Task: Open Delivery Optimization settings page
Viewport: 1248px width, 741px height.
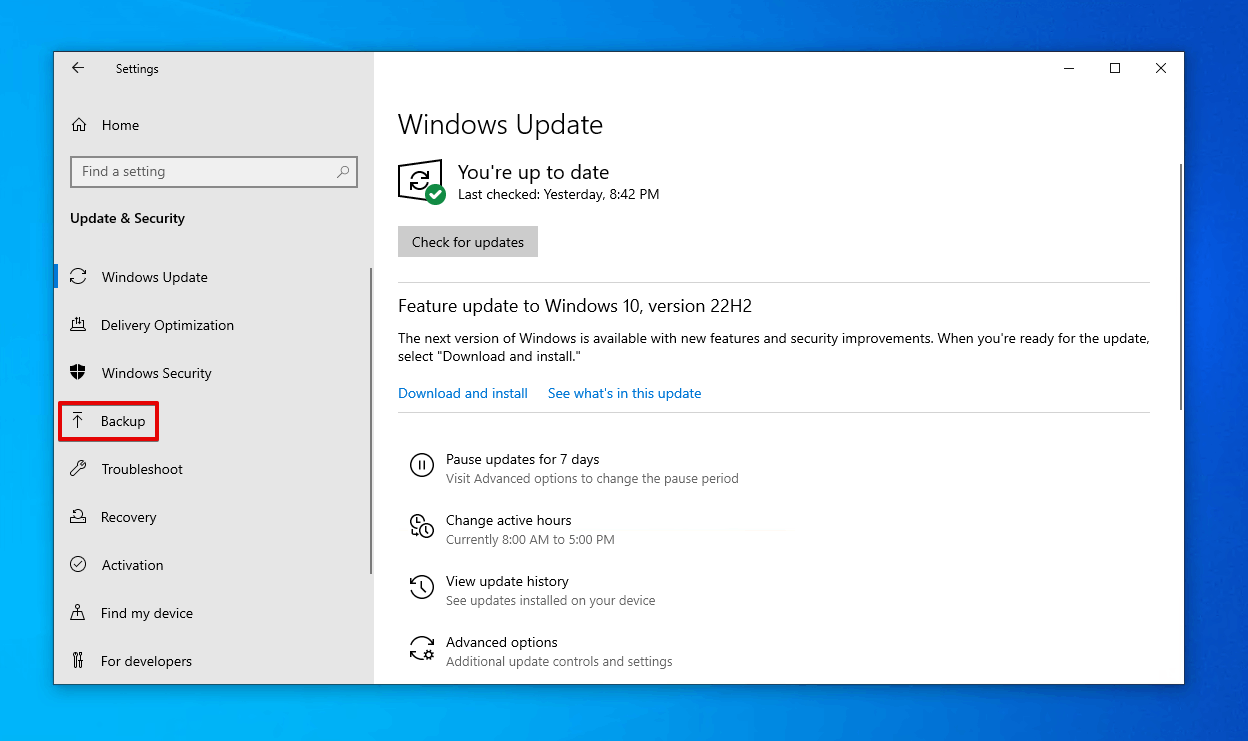Action: click(167, 325)
